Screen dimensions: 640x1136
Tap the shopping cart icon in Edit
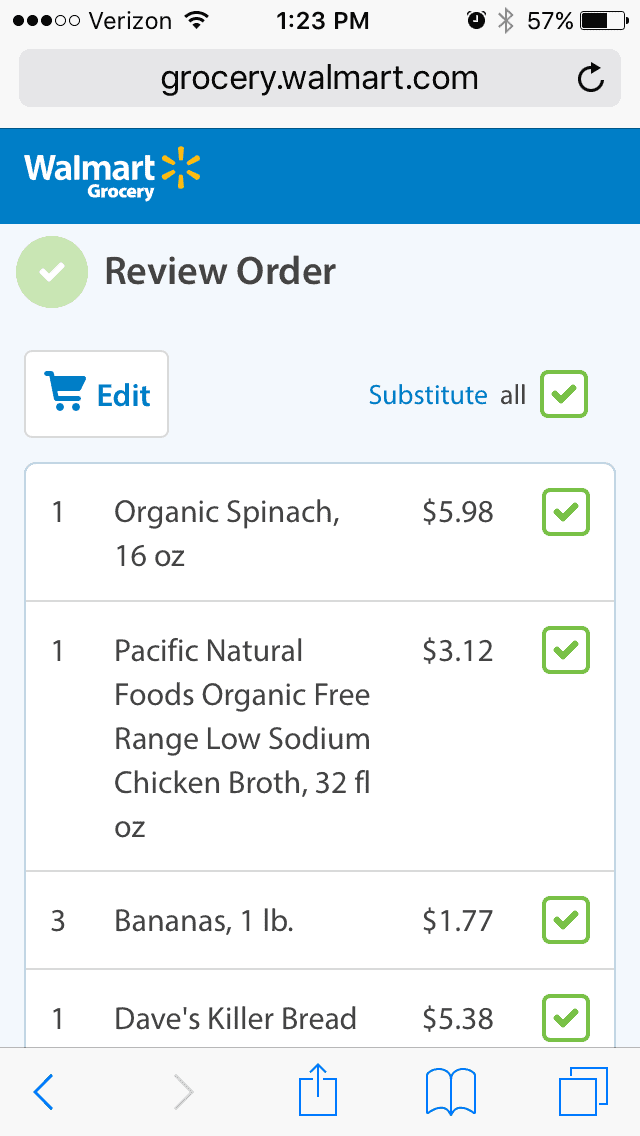65,390
